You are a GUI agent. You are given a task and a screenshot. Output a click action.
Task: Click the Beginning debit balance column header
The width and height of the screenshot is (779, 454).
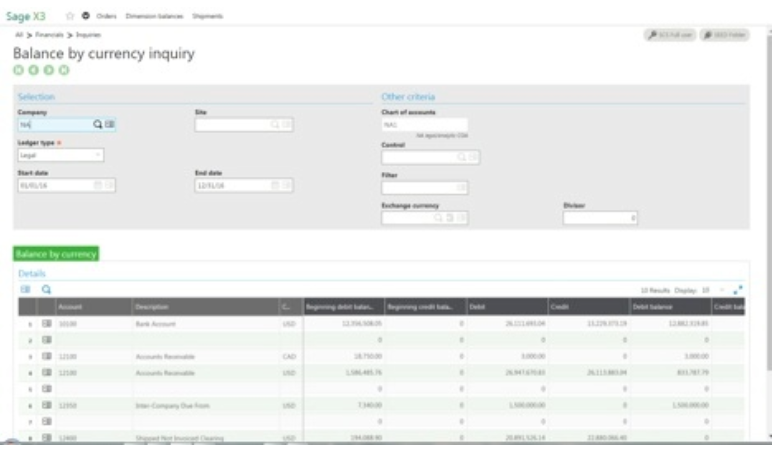tap(344, 306)
